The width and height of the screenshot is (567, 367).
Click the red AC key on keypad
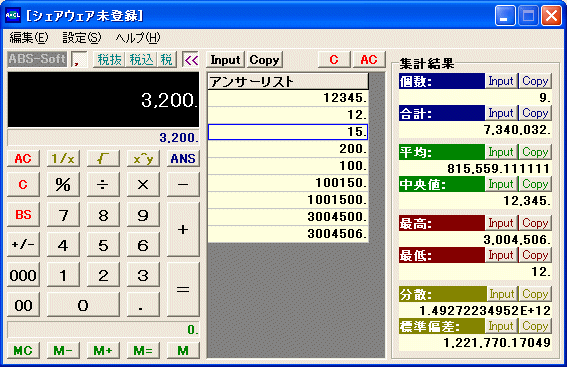coord(23,159)
